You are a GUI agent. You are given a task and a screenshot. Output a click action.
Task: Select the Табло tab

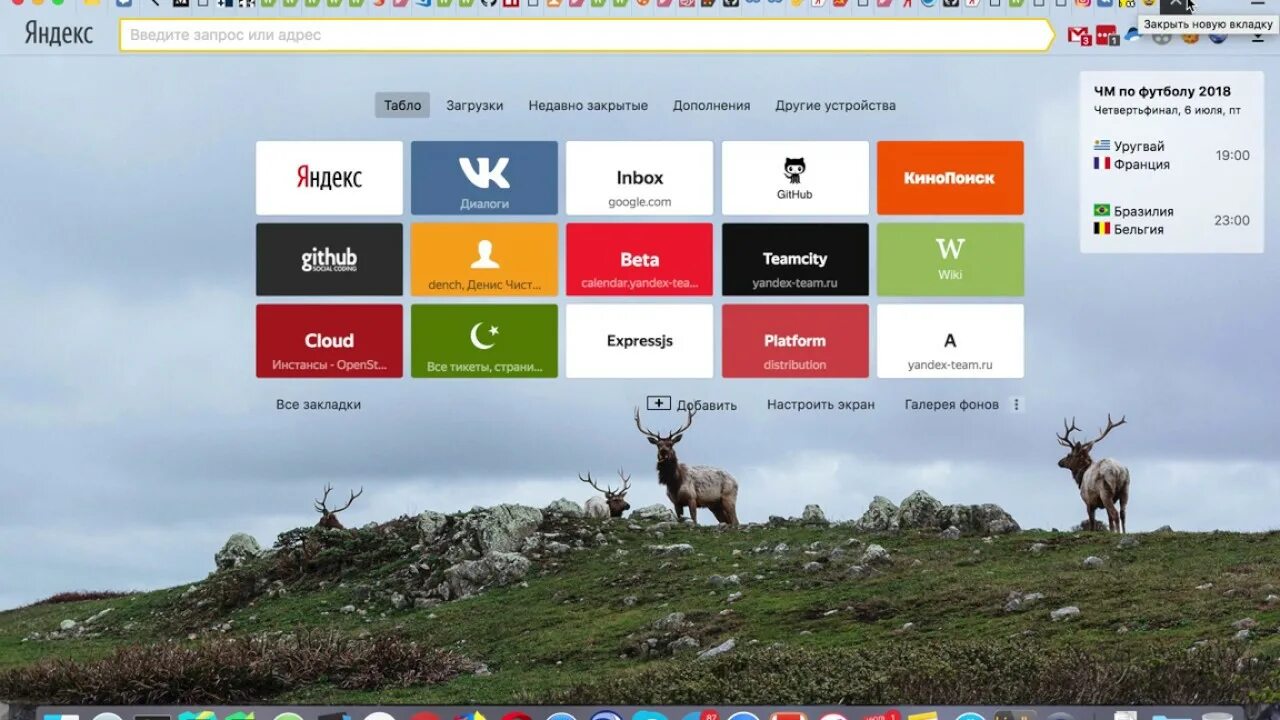403,105
